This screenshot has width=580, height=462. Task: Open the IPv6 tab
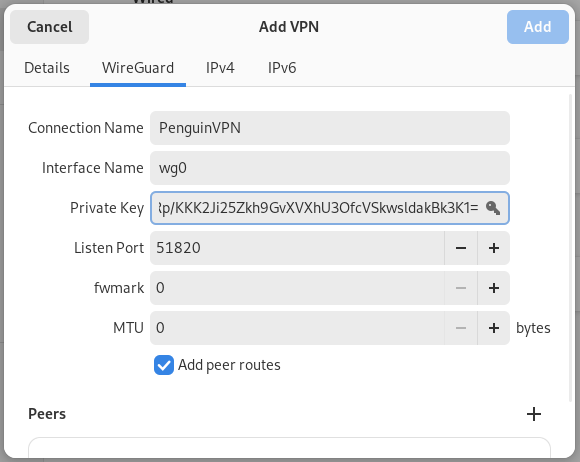tap(282, 68)
